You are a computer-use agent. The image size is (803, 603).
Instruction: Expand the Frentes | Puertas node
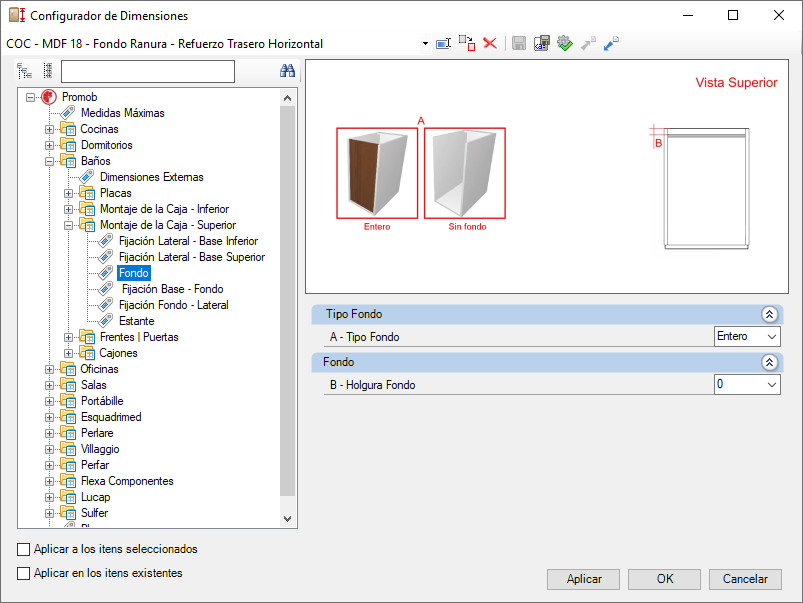(x=68, y=337)
